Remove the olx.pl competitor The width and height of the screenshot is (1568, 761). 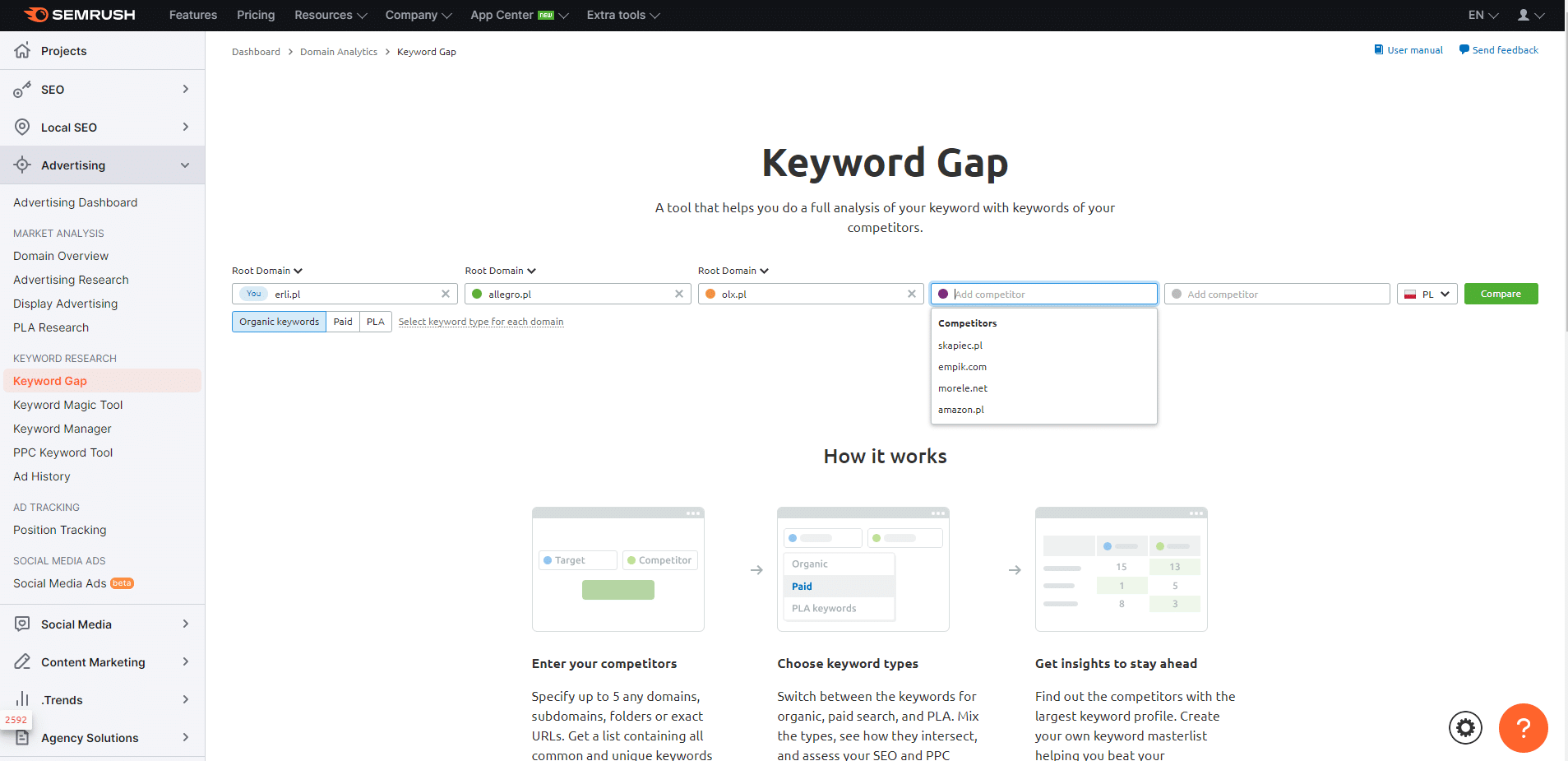[912, 294]
